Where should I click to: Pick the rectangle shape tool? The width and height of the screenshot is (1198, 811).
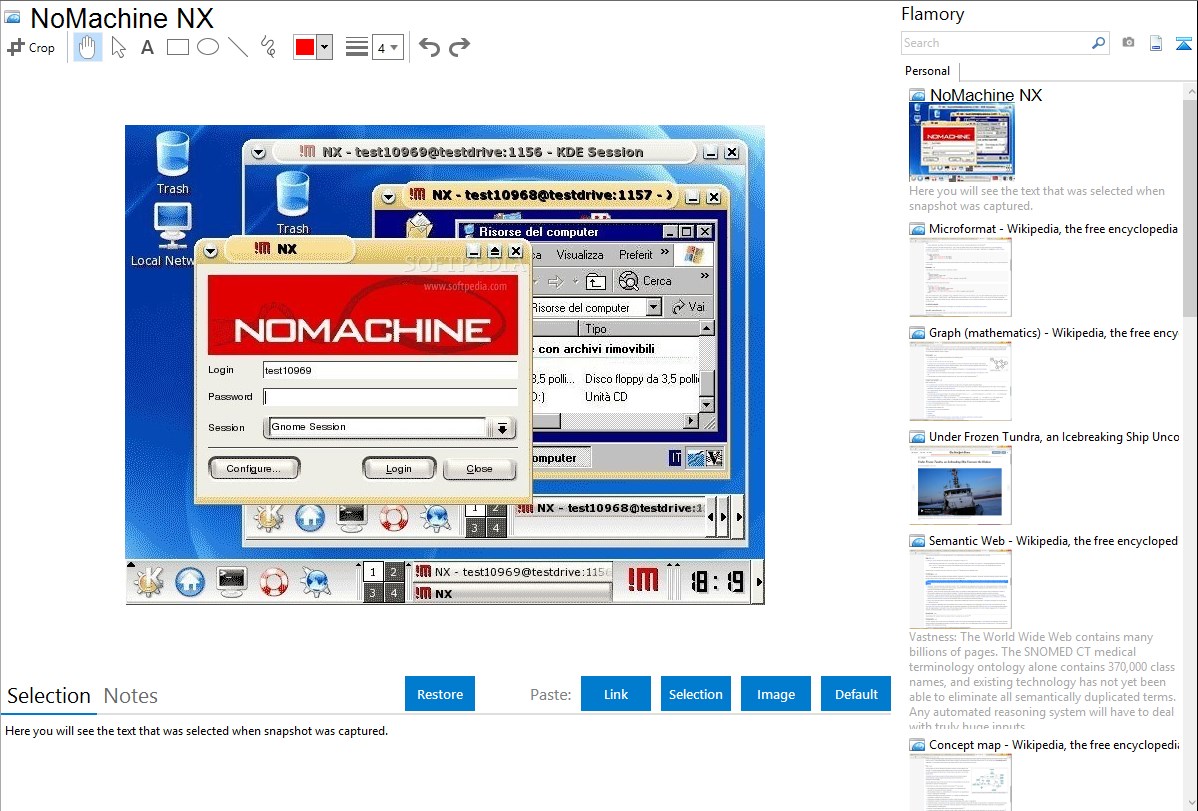(x=177, y=47)
